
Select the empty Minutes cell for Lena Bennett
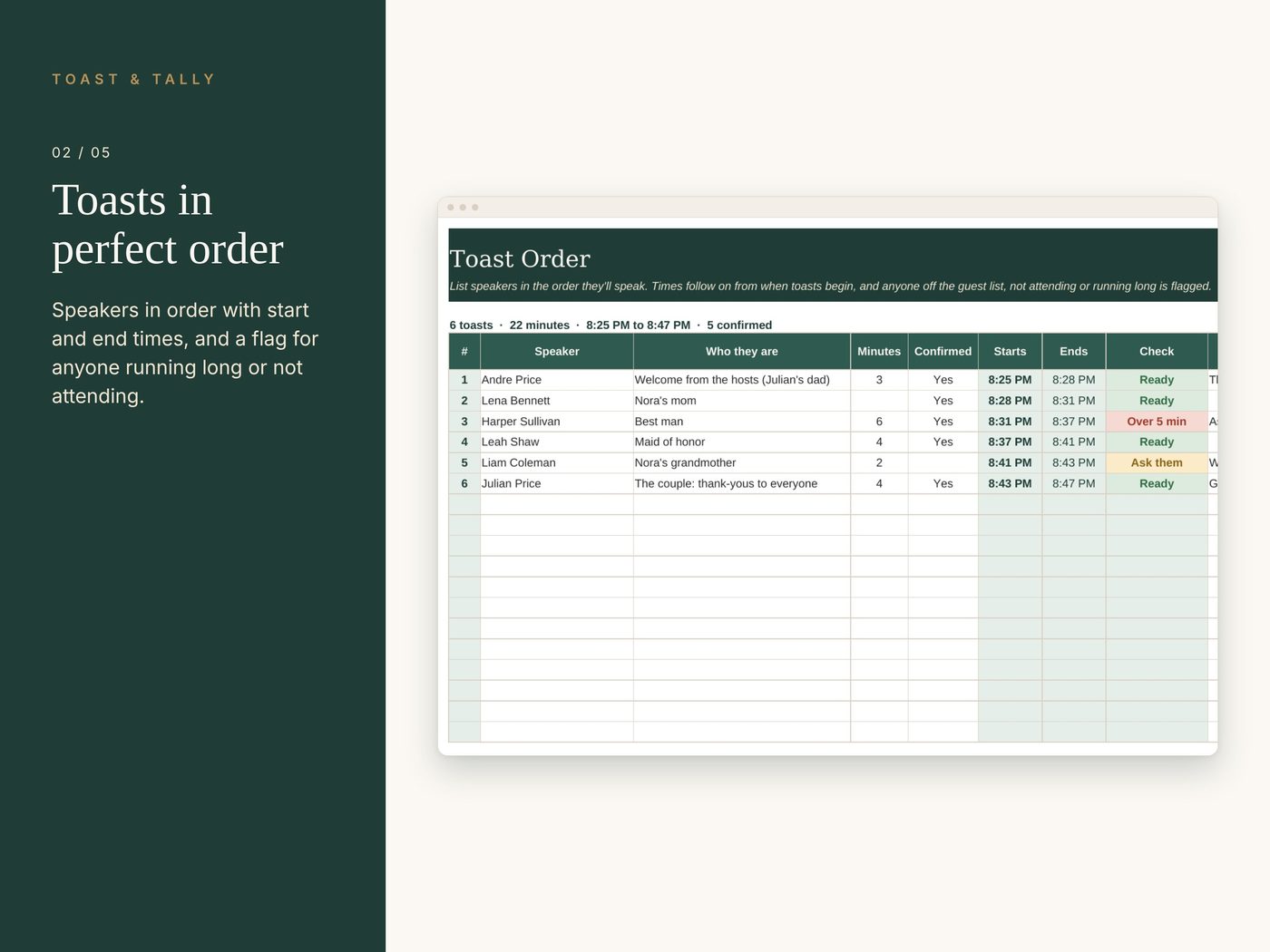coord(879,401)
